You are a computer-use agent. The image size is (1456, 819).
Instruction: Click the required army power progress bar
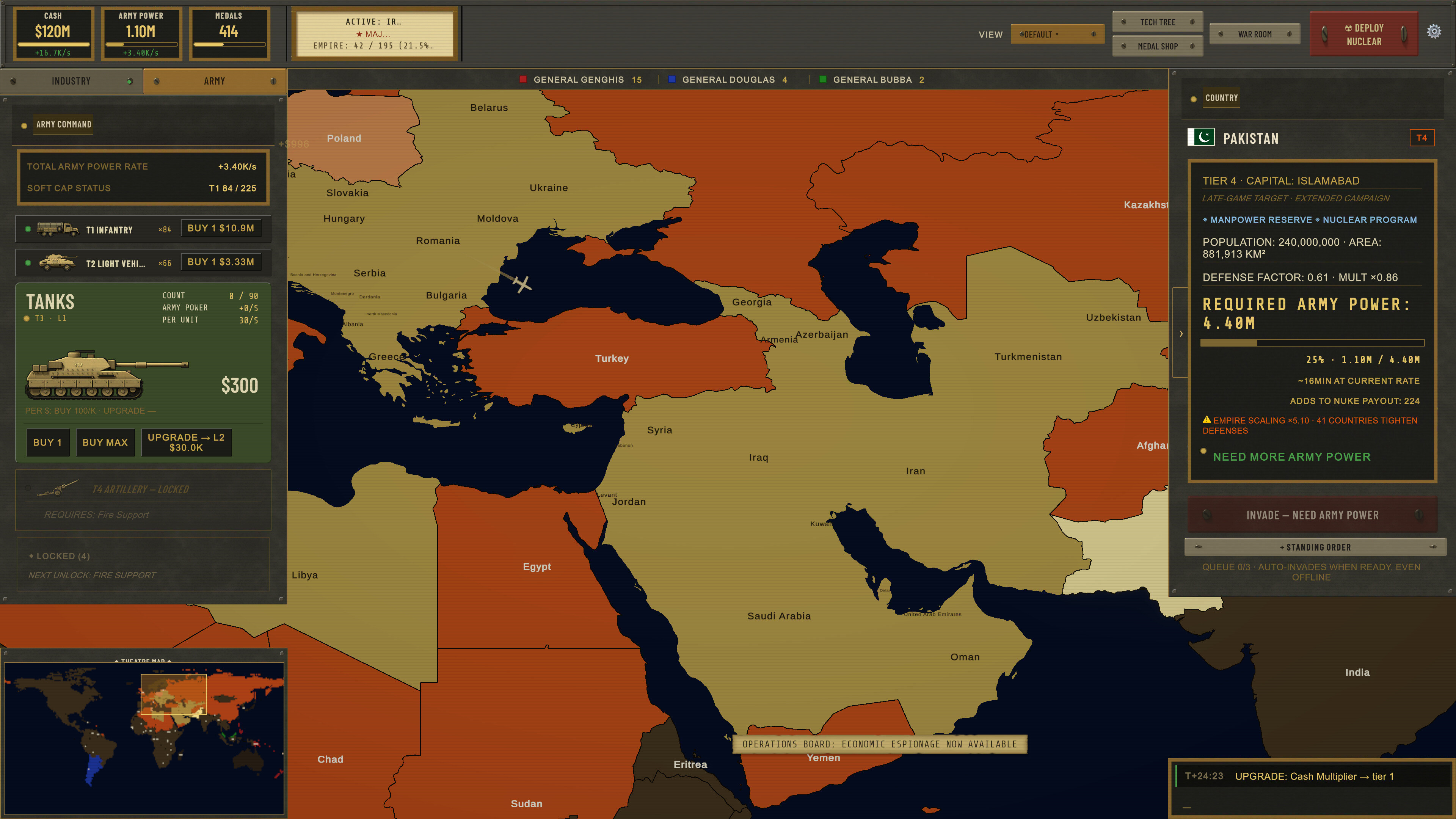tap(1312, 343)
